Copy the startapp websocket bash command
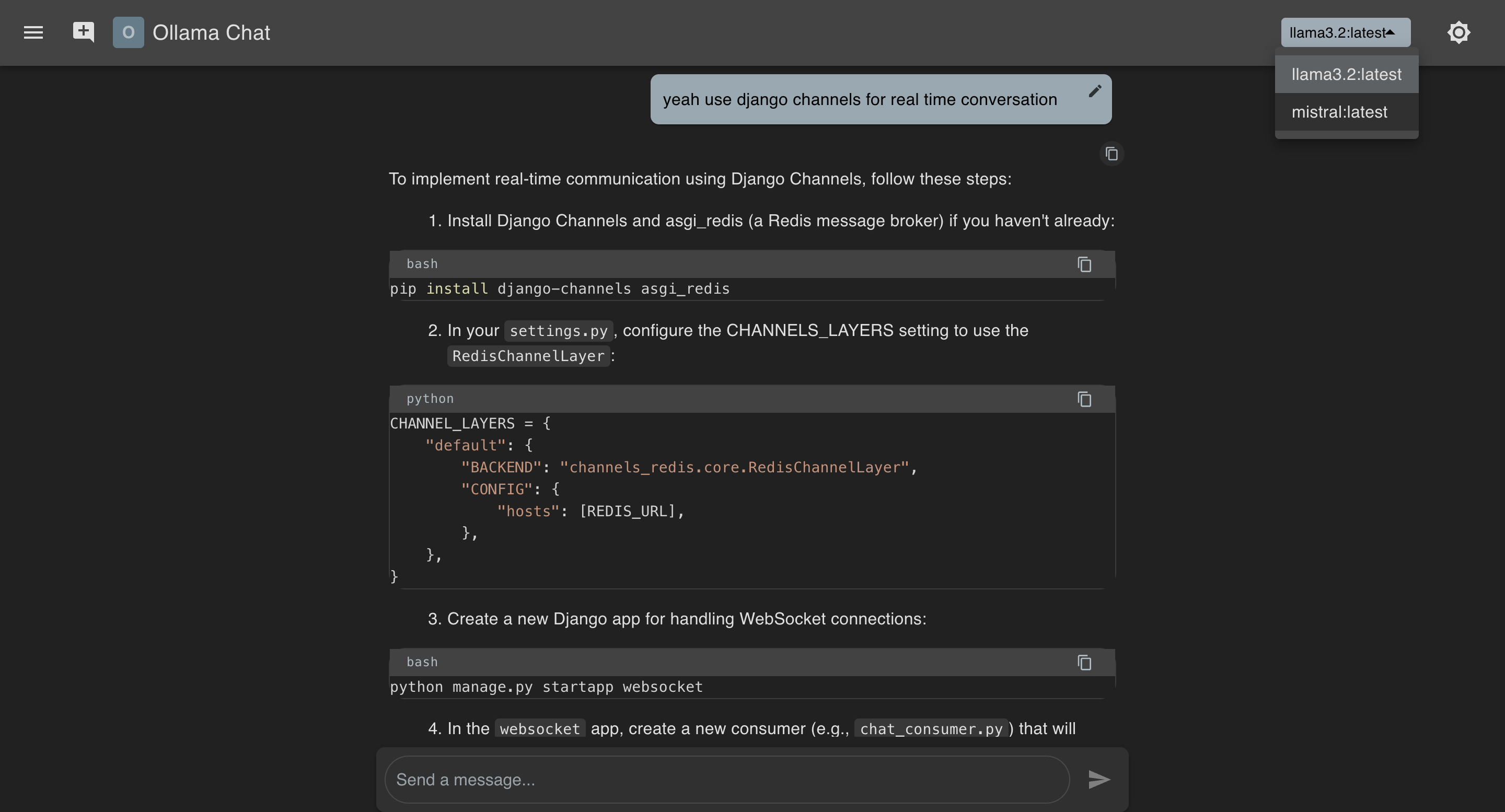 coord(1084,663)
